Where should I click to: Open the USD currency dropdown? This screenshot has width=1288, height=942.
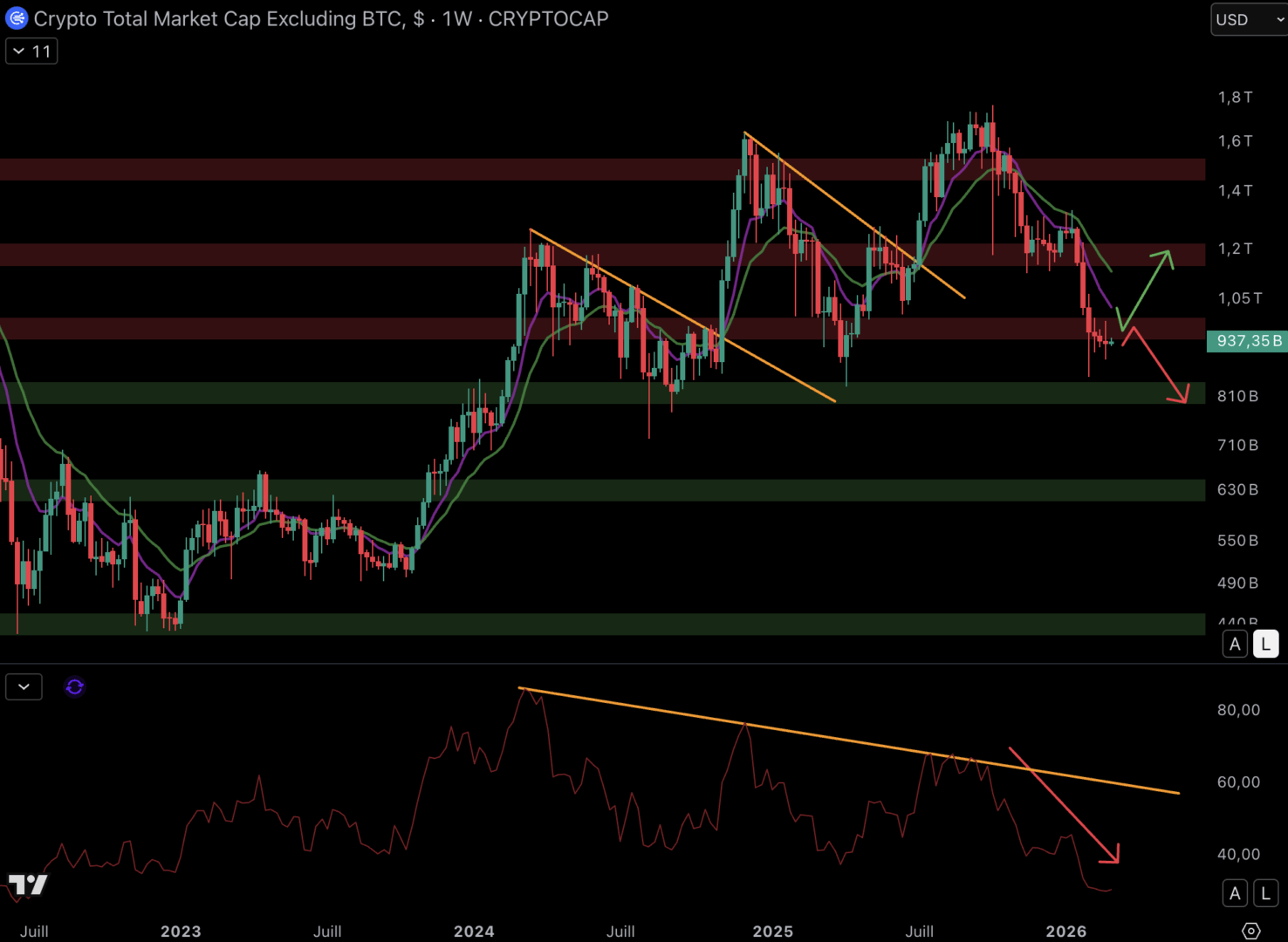(1248, 19)
